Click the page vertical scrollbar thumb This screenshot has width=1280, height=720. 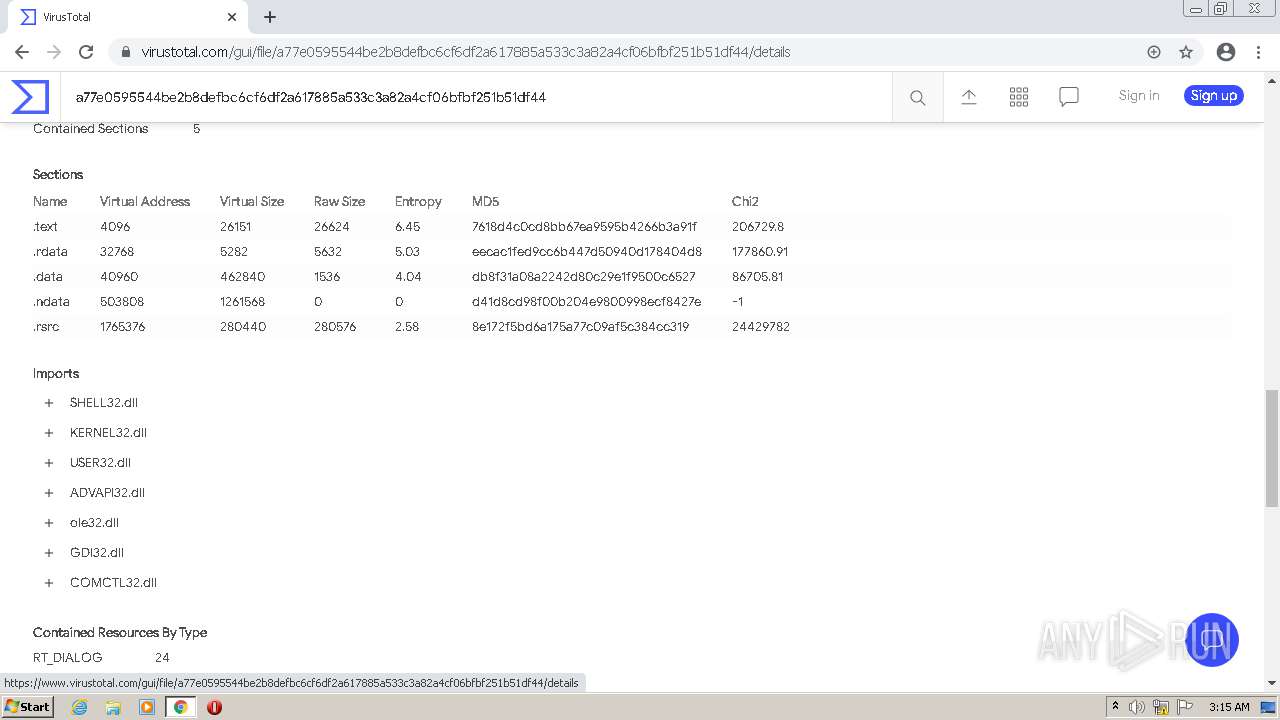[1272, 448]
